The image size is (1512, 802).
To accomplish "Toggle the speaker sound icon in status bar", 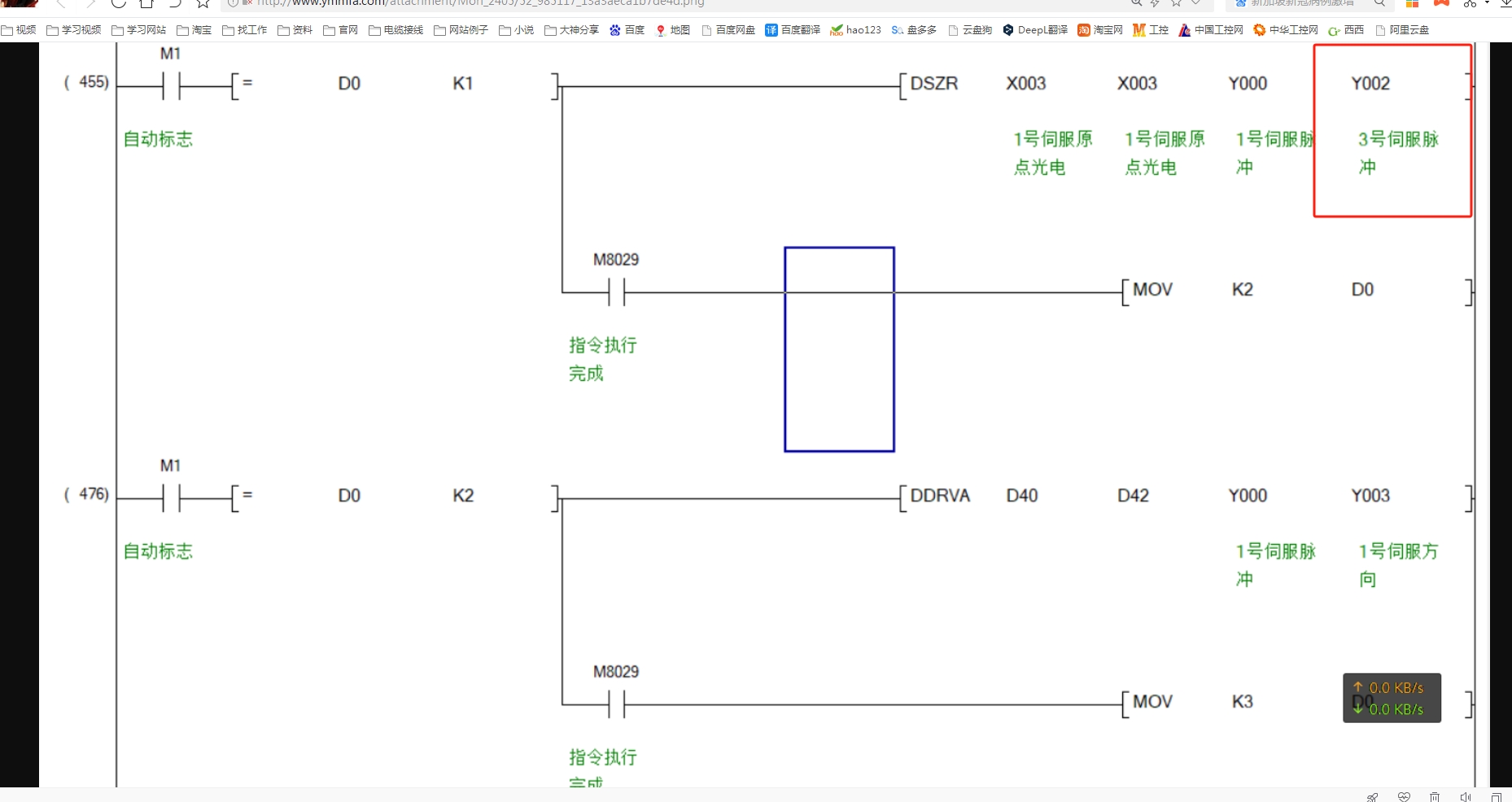I will click(1466, 796).
